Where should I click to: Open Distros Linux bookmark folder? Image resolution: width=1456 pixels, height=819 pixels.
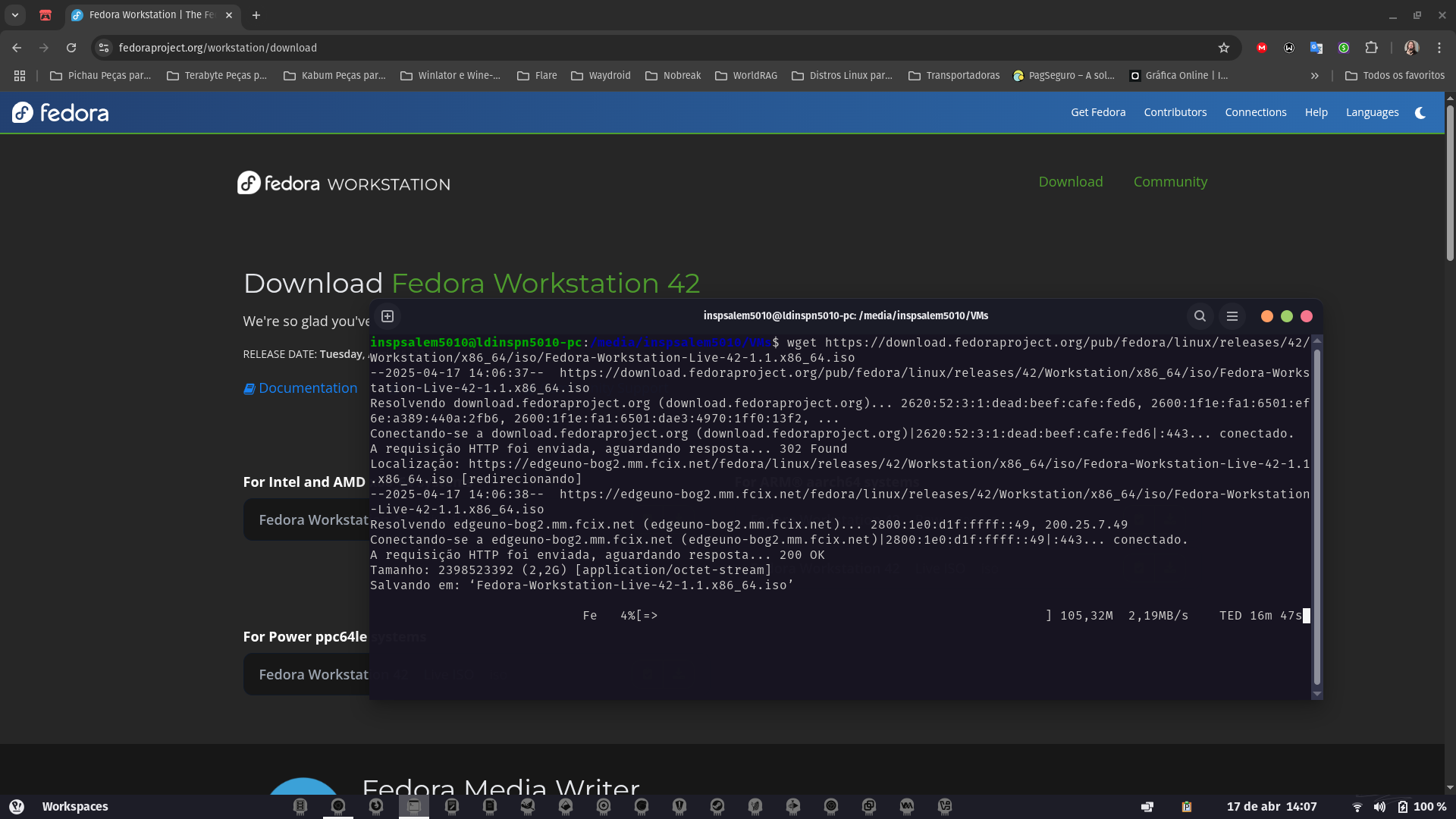[x=842, y=76]
